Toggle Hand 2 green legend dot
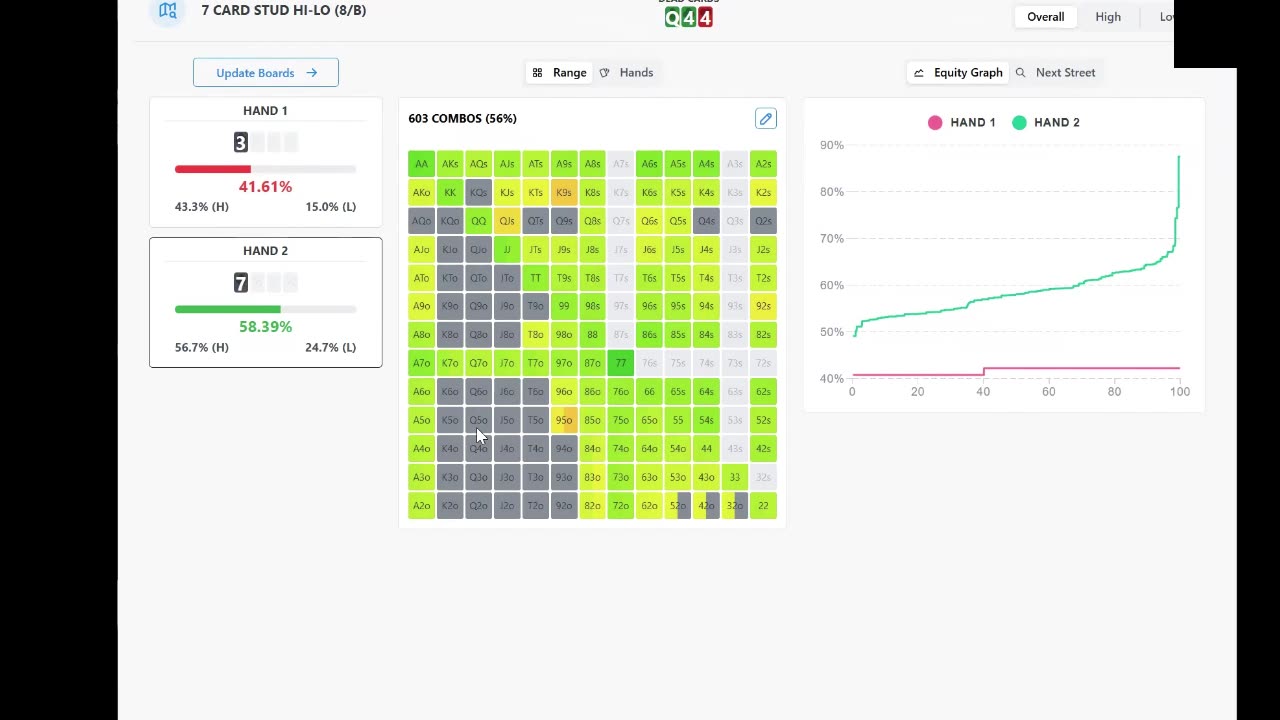This screenshot has width=1280, height=720. click(1019, 122)
